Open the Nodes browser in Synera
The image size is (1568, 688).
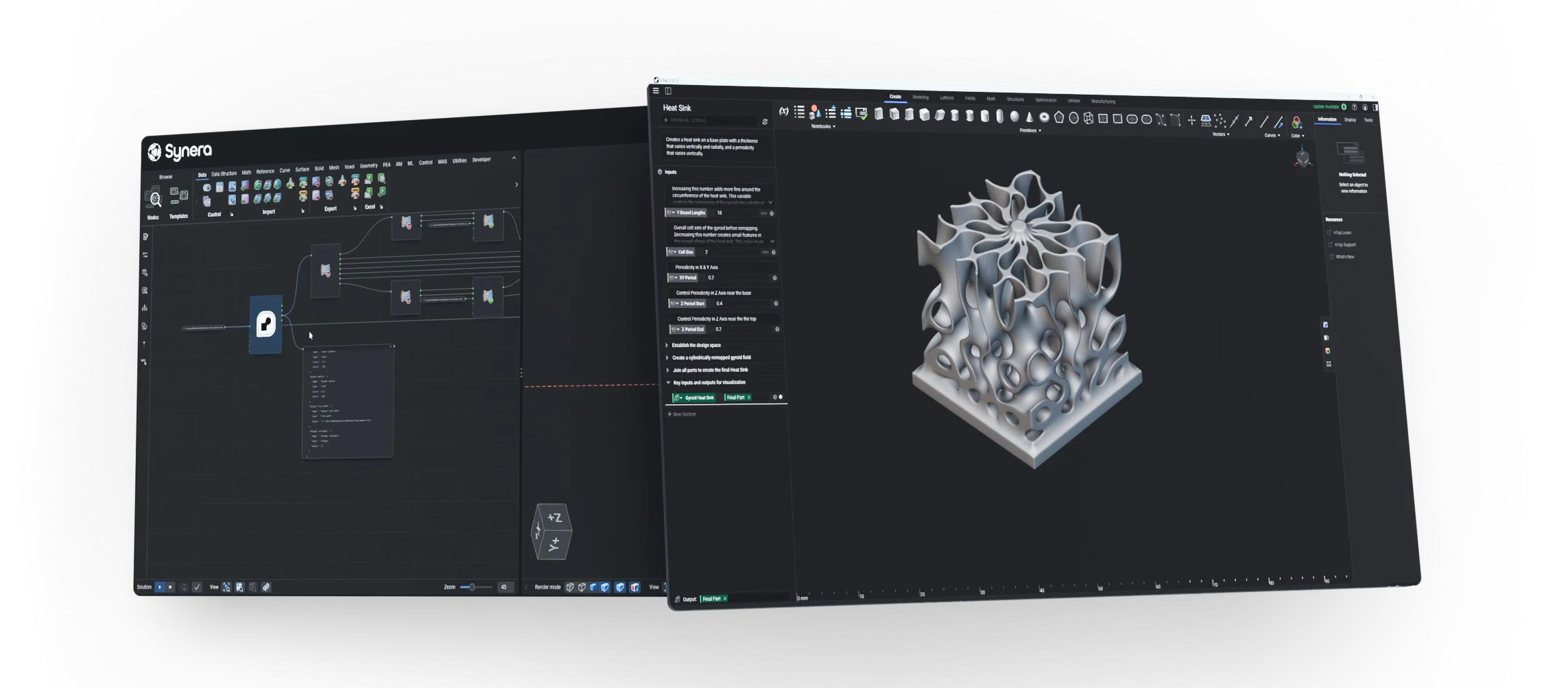[153, 201]
